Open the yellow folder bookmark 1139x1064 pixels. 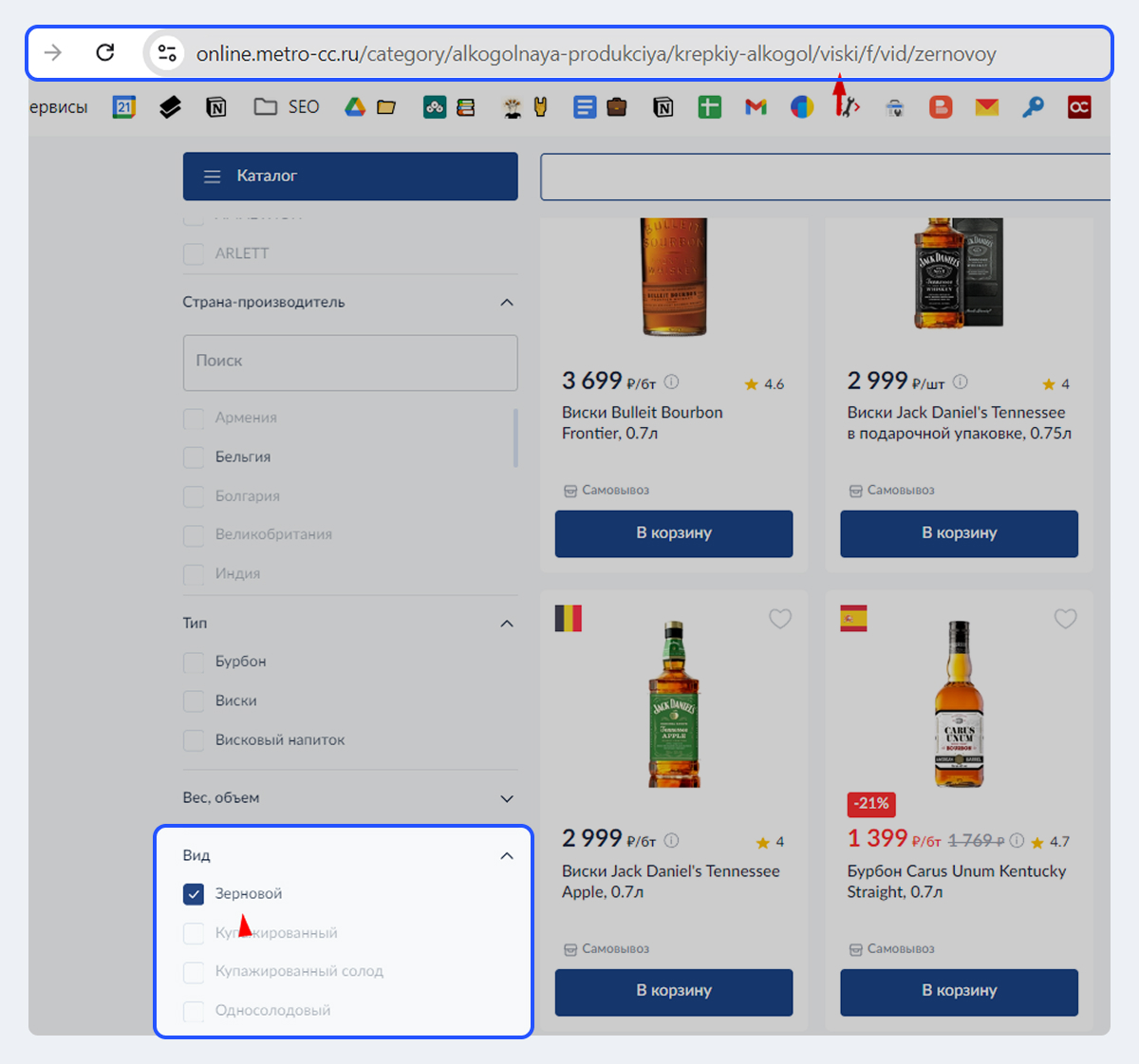click(386, 107)
